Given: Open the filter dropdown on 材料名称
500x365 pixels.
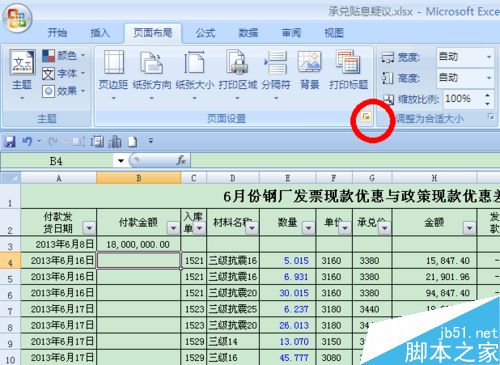Looking at the screenshot, I should coord(252,228).
